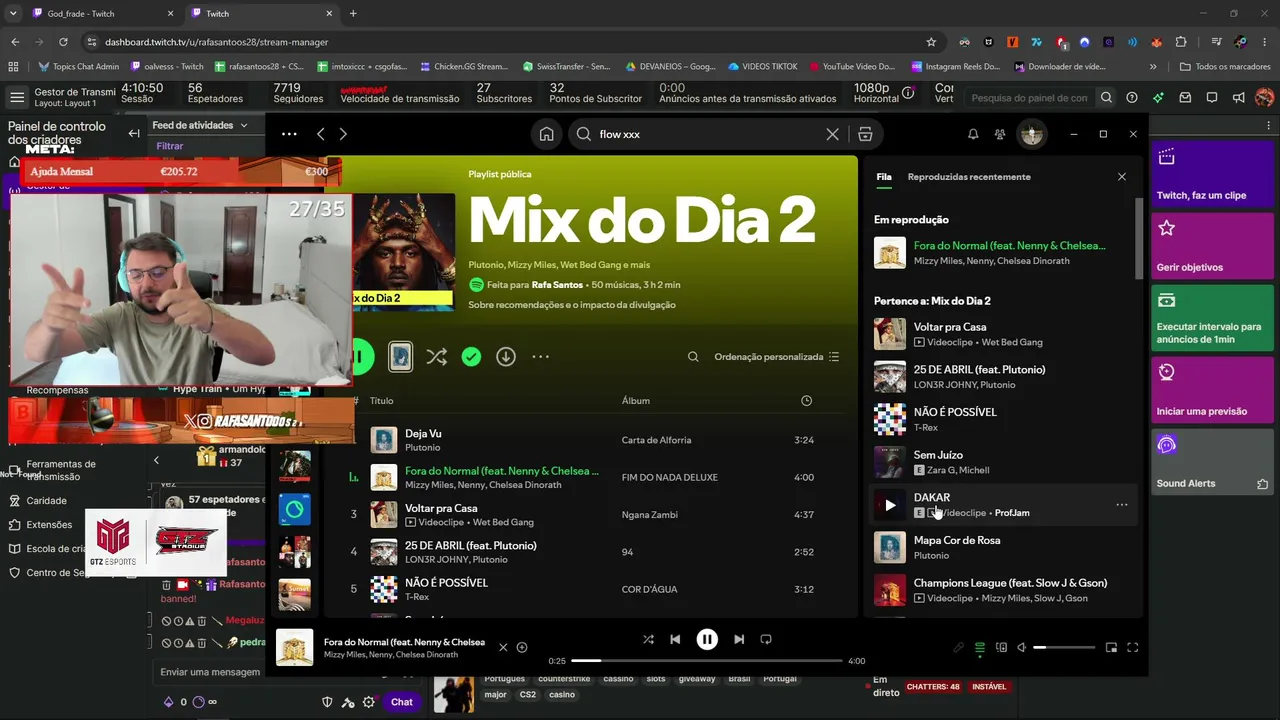Toggle the playlist saved checkmark
The image size is (1280, 720).
[x=471, y=357]
